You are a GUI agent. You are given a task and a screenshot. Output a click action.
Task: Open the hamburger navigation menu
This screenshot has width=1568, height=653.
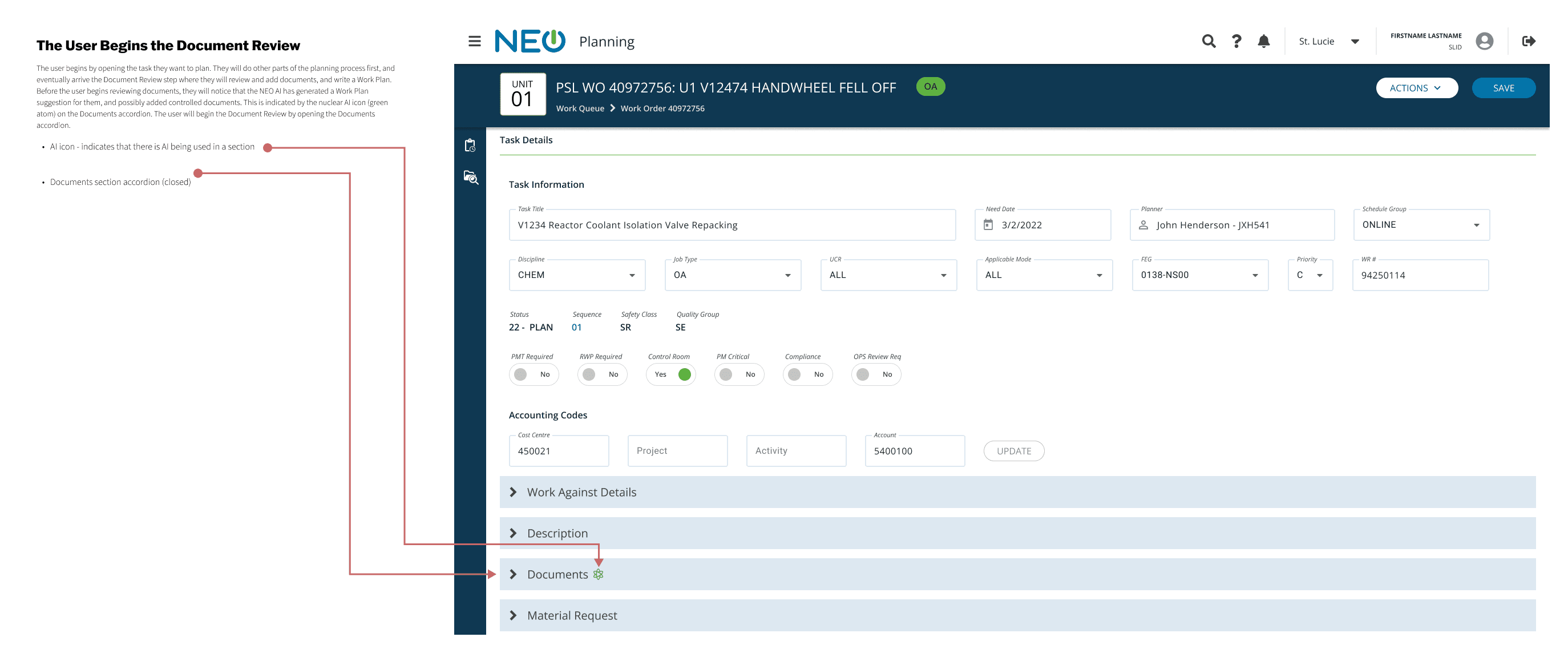pyautogui.click(x=474, y=41)
